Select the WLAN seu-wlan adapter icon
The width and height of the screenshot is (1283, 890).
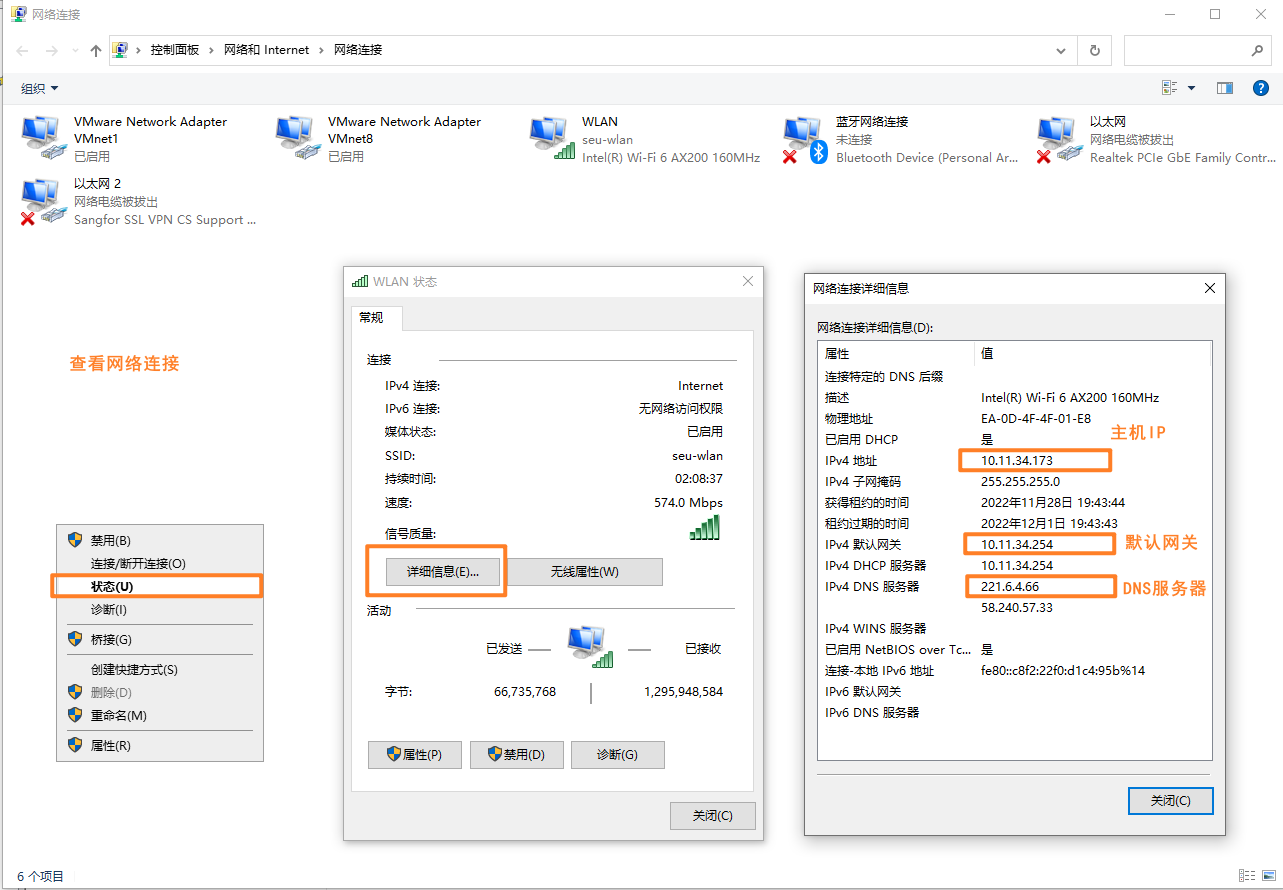[552, 138]
